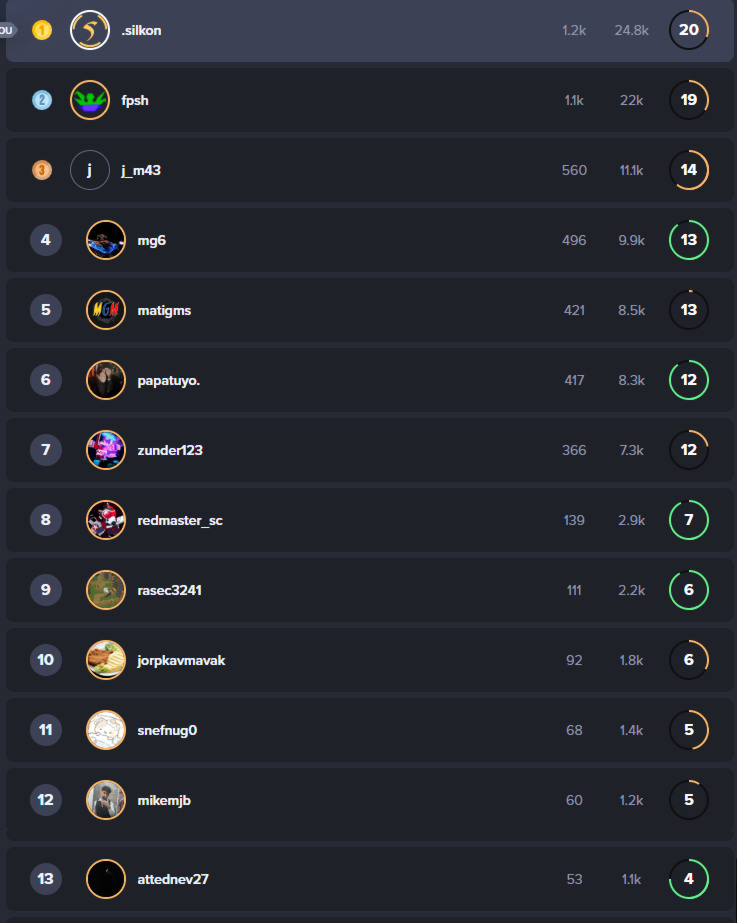Click .silkon's level 20 progress ring
Viewport: 737px width, 923px height.
[x=689, y=30]
